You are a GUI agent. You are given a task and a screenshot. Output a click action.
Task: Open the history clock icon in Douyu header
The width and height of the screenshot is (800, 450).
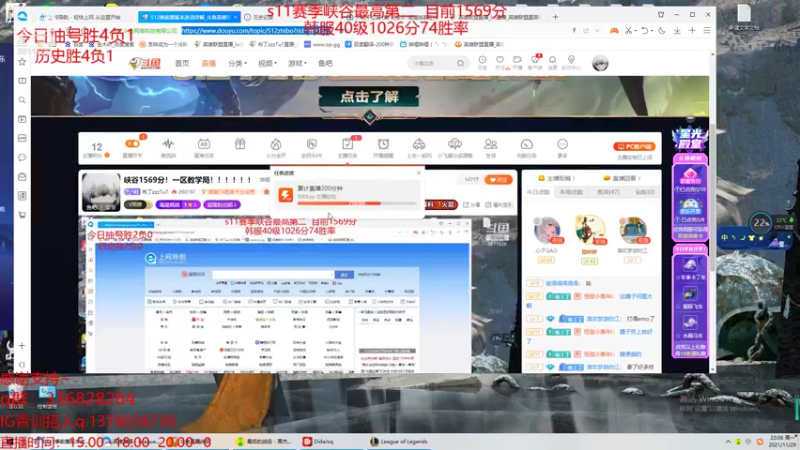point(482,62)
